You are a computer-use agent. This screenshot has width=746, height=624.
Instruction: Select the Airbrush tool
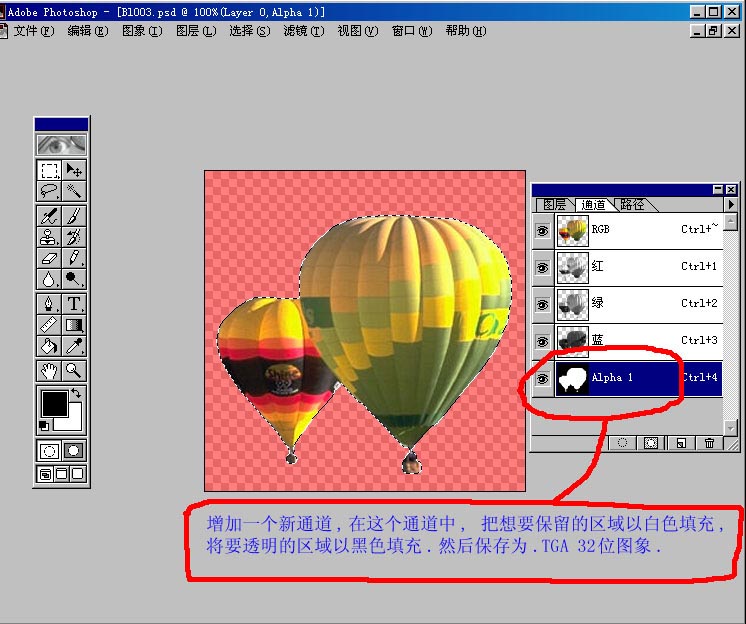(x=49, y=216)
